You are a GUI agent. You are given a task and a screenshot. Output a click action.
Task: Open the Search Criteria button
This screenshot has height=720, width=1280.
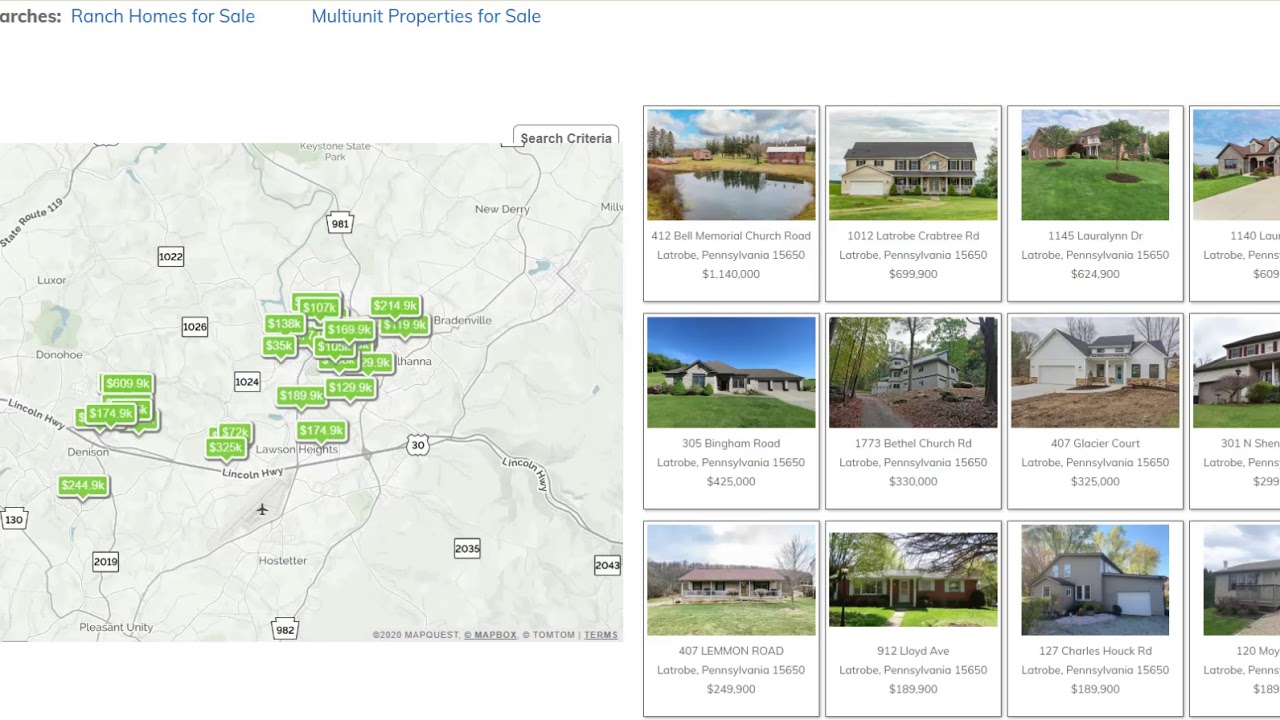click(x=566, y=138)
